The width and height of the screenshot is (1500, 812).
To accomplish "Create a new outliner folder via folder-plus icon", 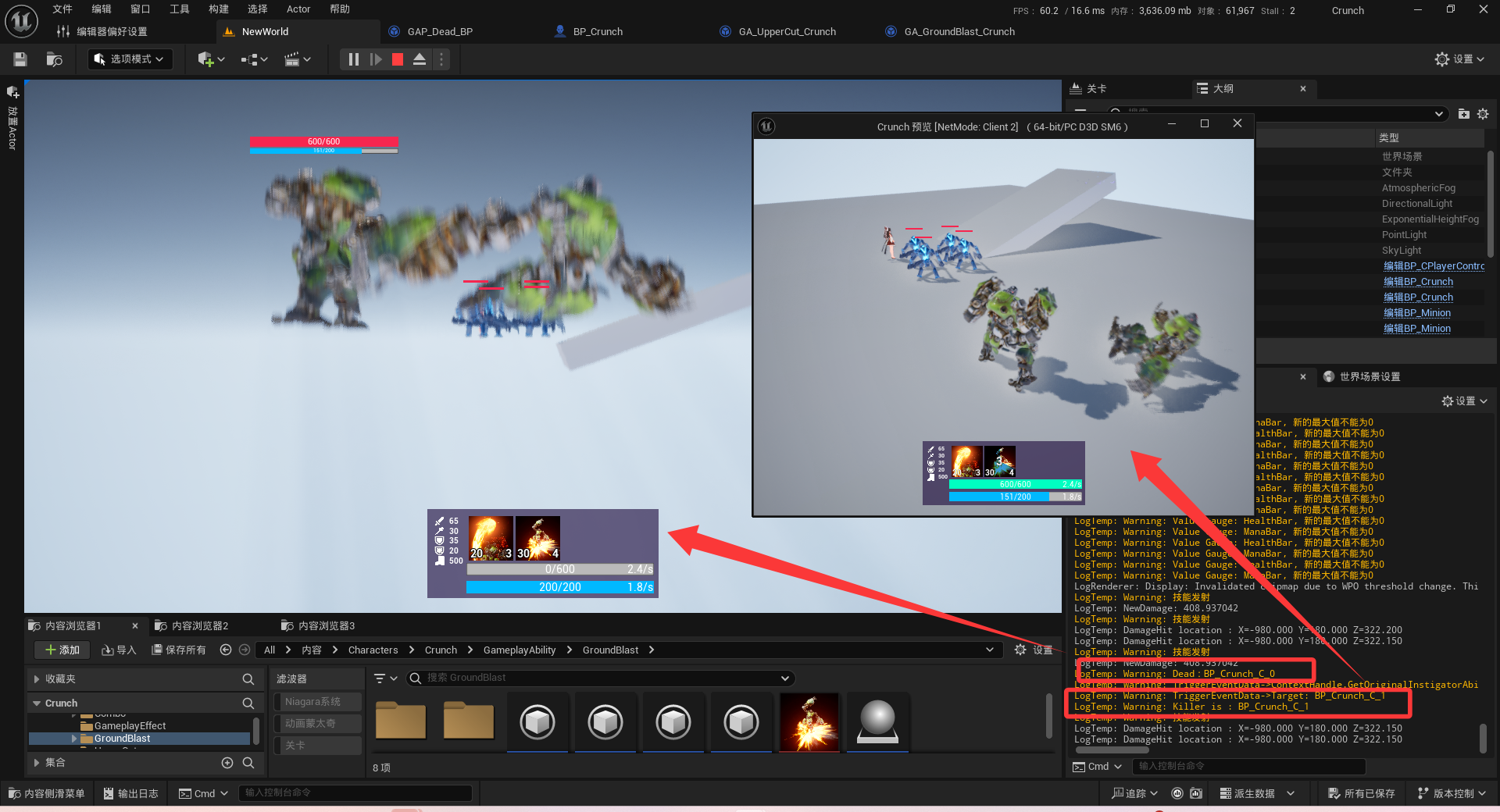I will (1463, 114).
